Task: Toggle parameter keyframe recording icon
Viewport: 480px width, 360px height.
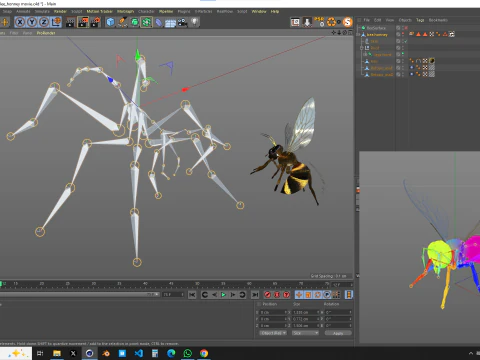Action: click(327, 295)
